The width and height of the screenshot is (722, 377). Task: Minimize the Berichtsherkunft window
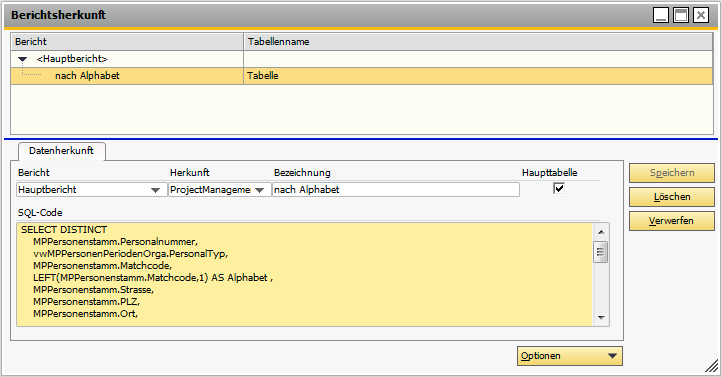[x=661, y=15]
